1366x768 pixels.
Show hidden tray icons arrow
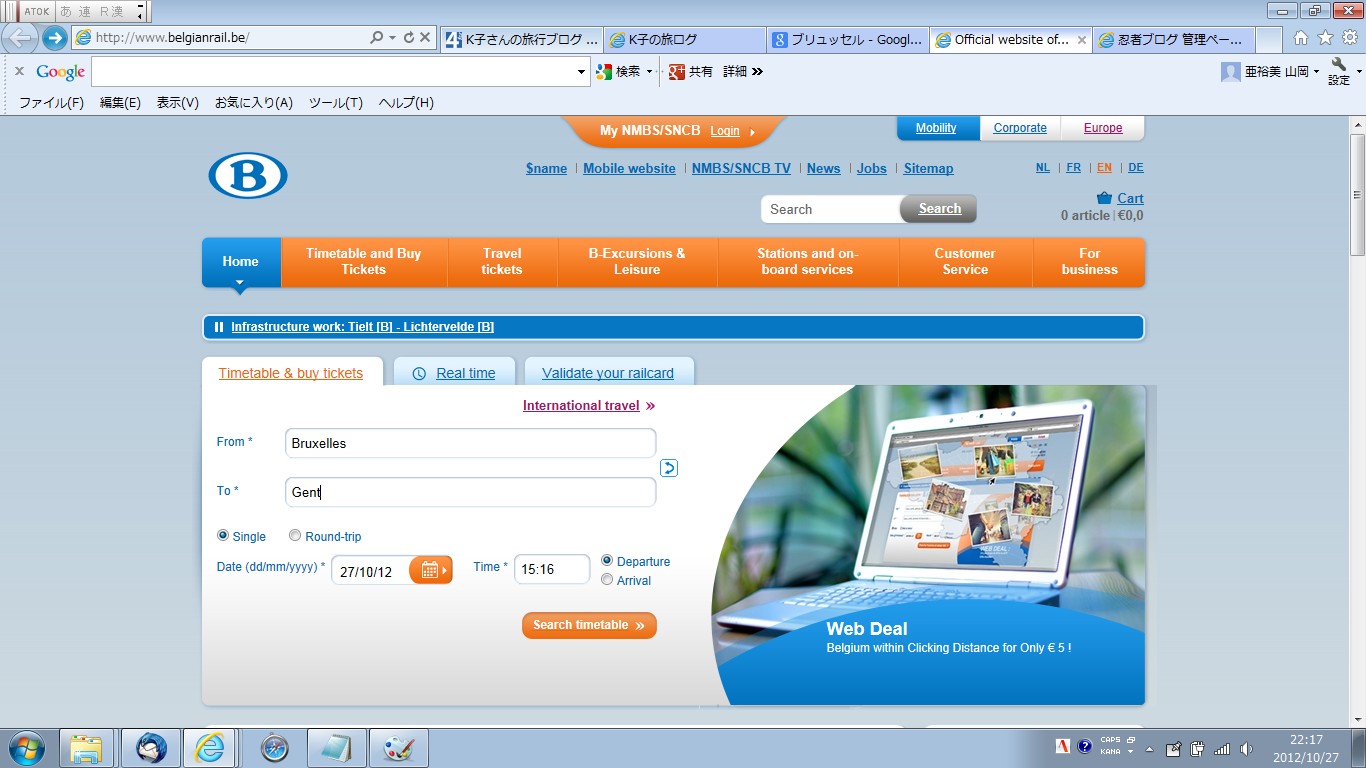click(x=1149, y=748)
